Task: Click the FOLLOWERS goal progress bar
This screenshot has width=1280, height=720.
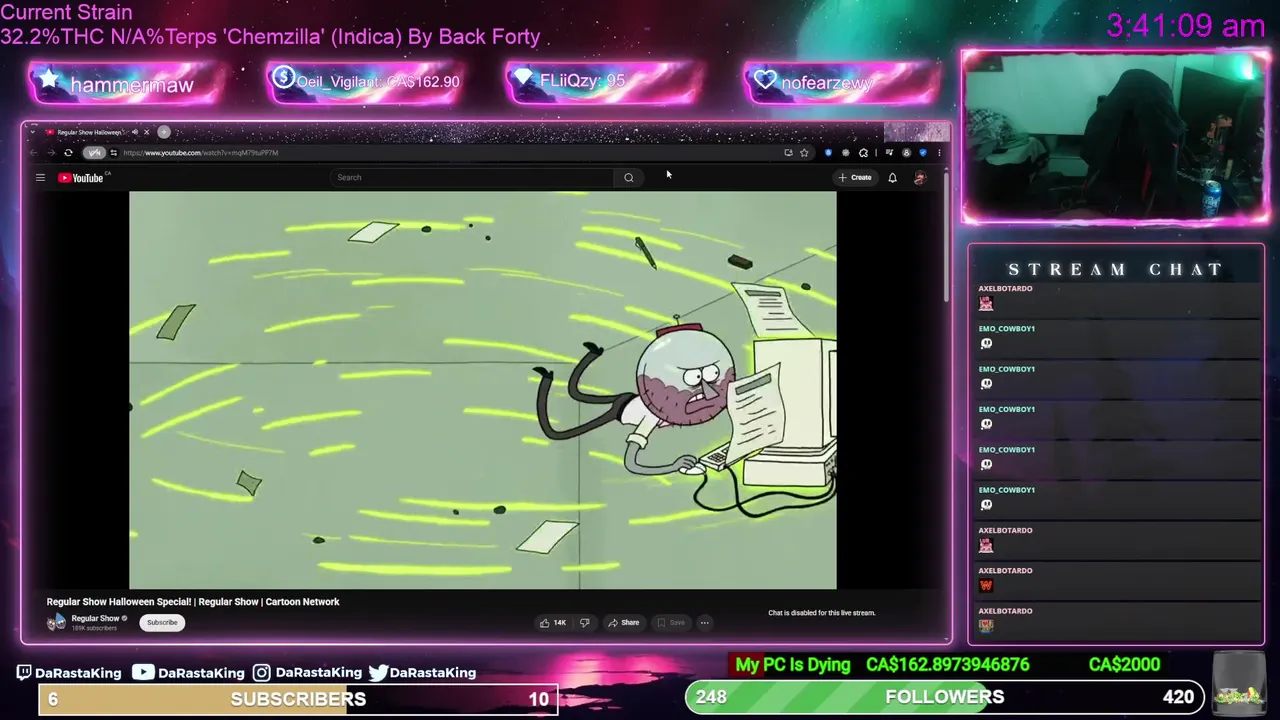Action: point(945,697)
